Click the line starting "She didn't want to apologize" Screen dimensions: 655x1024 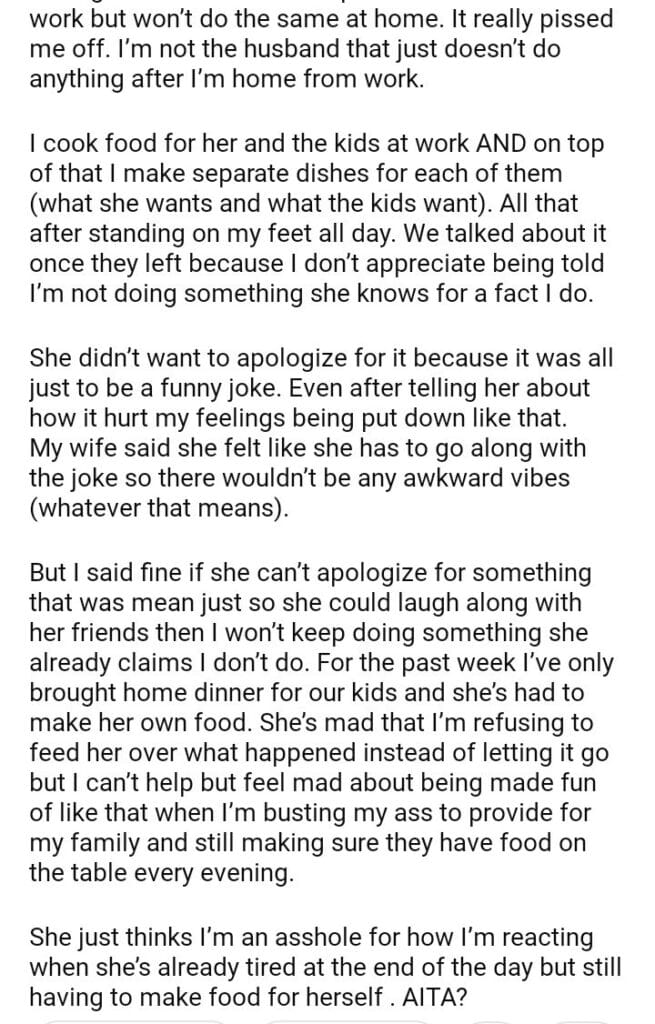point(320,356)
